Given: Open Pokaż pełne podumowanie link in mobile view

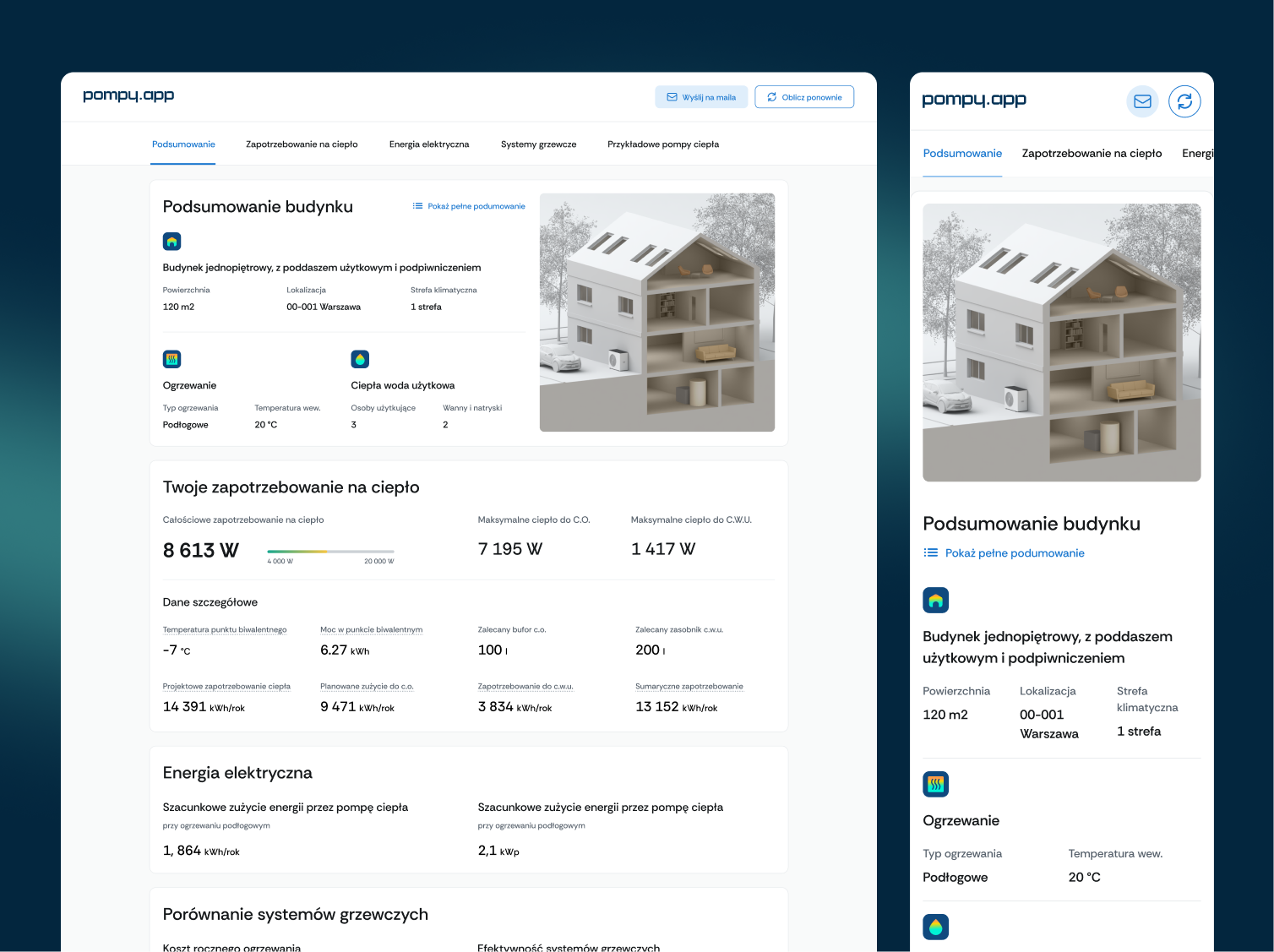Looking at the screenshot, I should [1004, 553].
